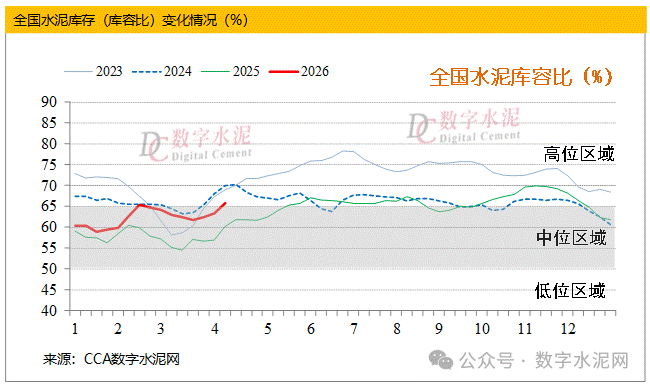Click the 2023 line peak near month 7
This screenshot has width=650, height=387.
coord(344,151)
